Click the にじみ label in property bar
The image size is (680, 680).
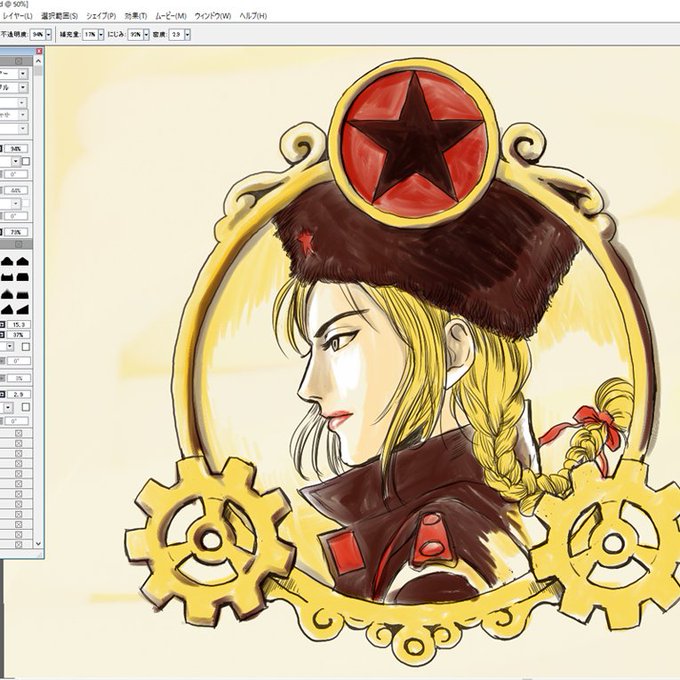click(116, 34)
